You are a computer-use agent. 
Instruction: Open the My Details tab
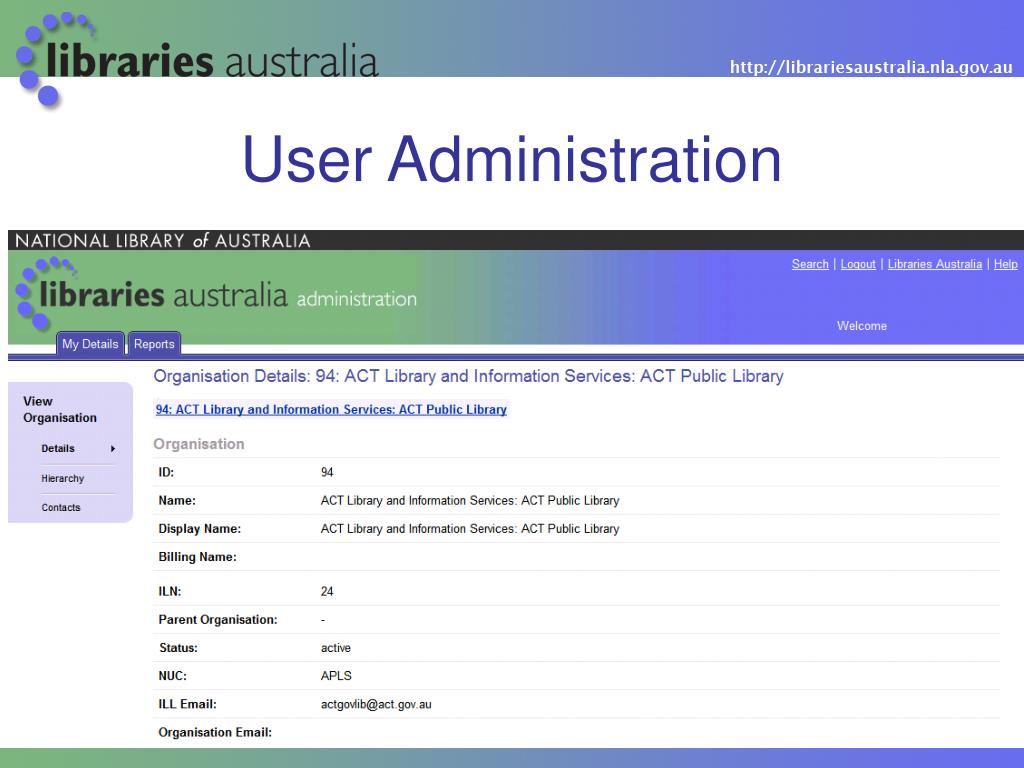(x=90, y=344)
